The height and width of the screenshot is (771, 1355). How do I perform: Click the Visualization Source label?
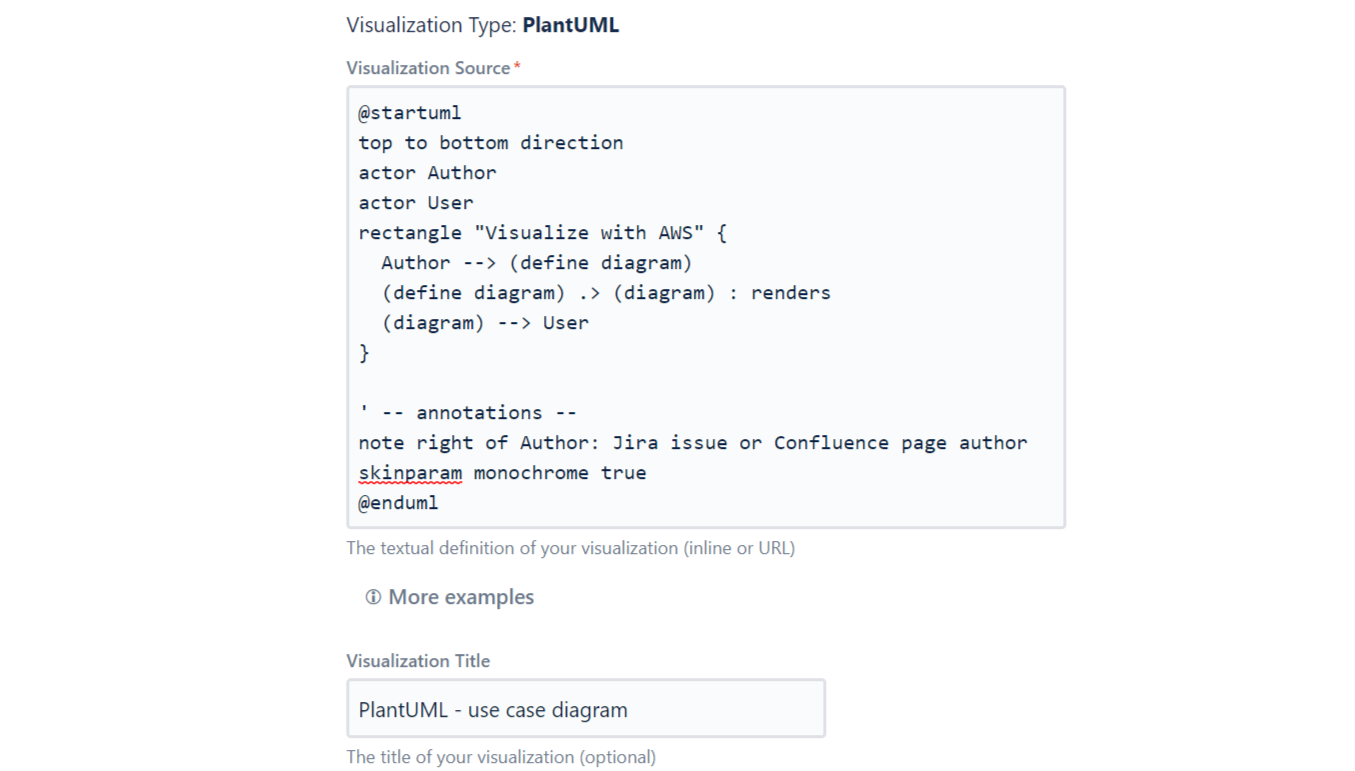(428, 68)
